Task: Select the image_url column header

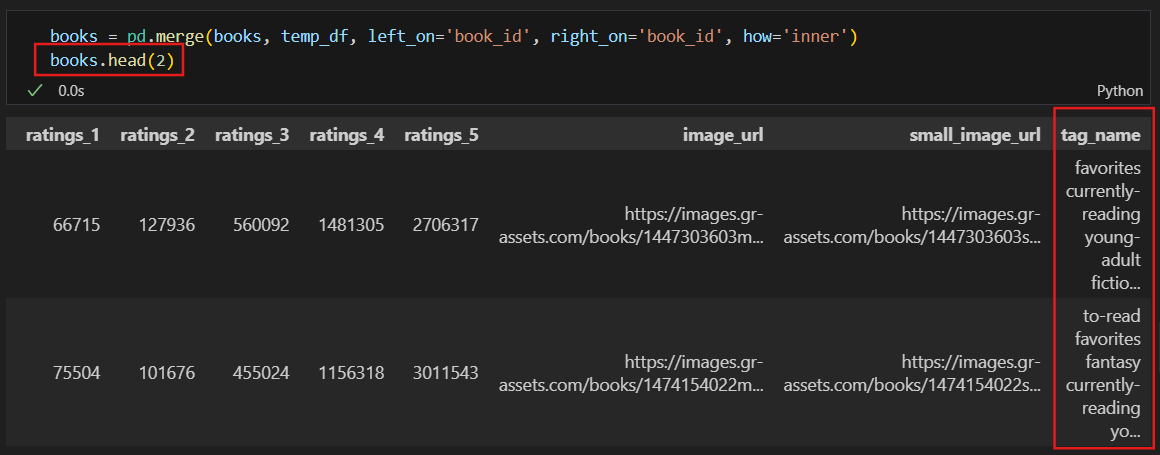Action: point(723,135)
